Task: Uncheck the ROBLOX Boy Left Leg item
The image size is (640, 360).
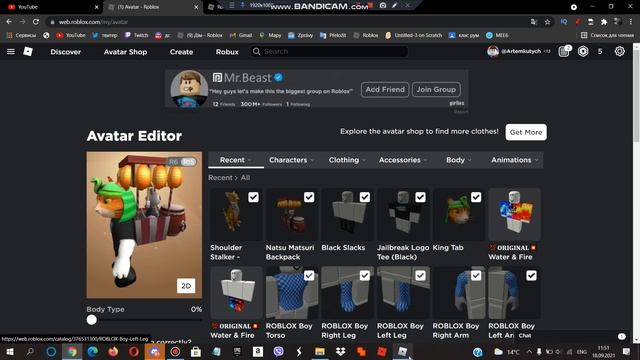Action: click(x=420, y=276)
